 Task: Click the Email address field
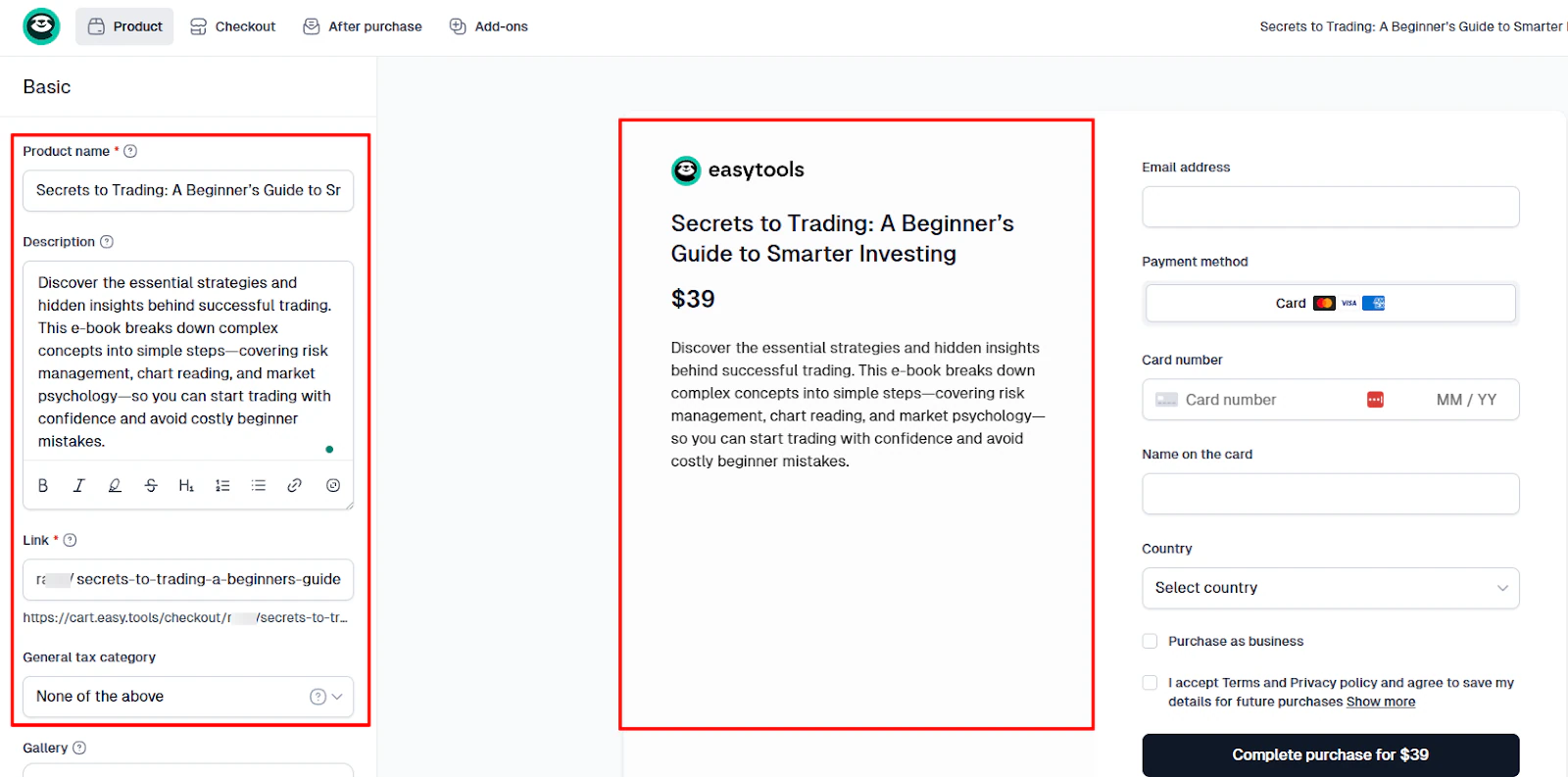point(1330,207)
